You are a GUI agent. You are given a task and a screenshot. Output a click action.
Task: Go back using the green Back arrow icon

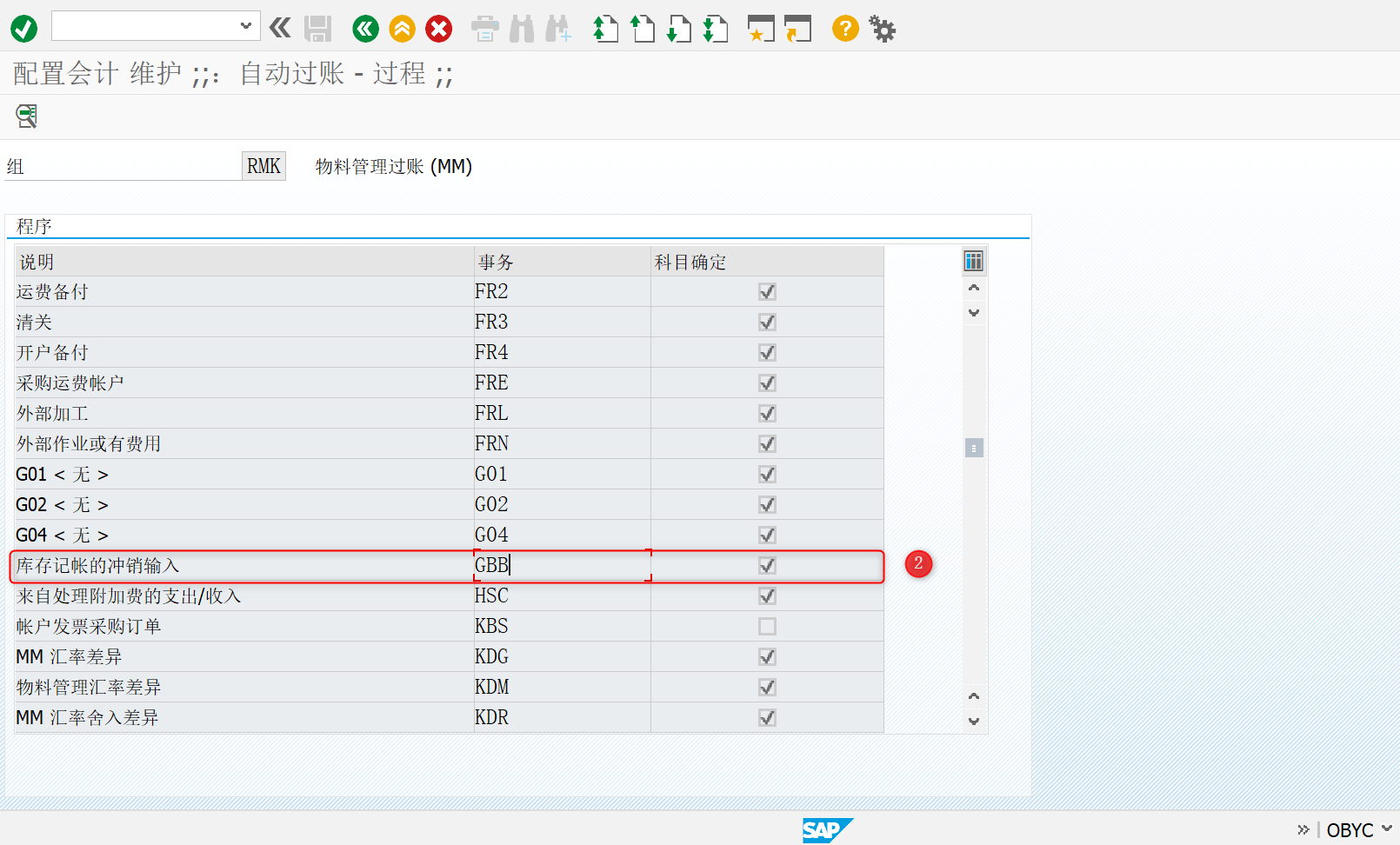point(364,28)
